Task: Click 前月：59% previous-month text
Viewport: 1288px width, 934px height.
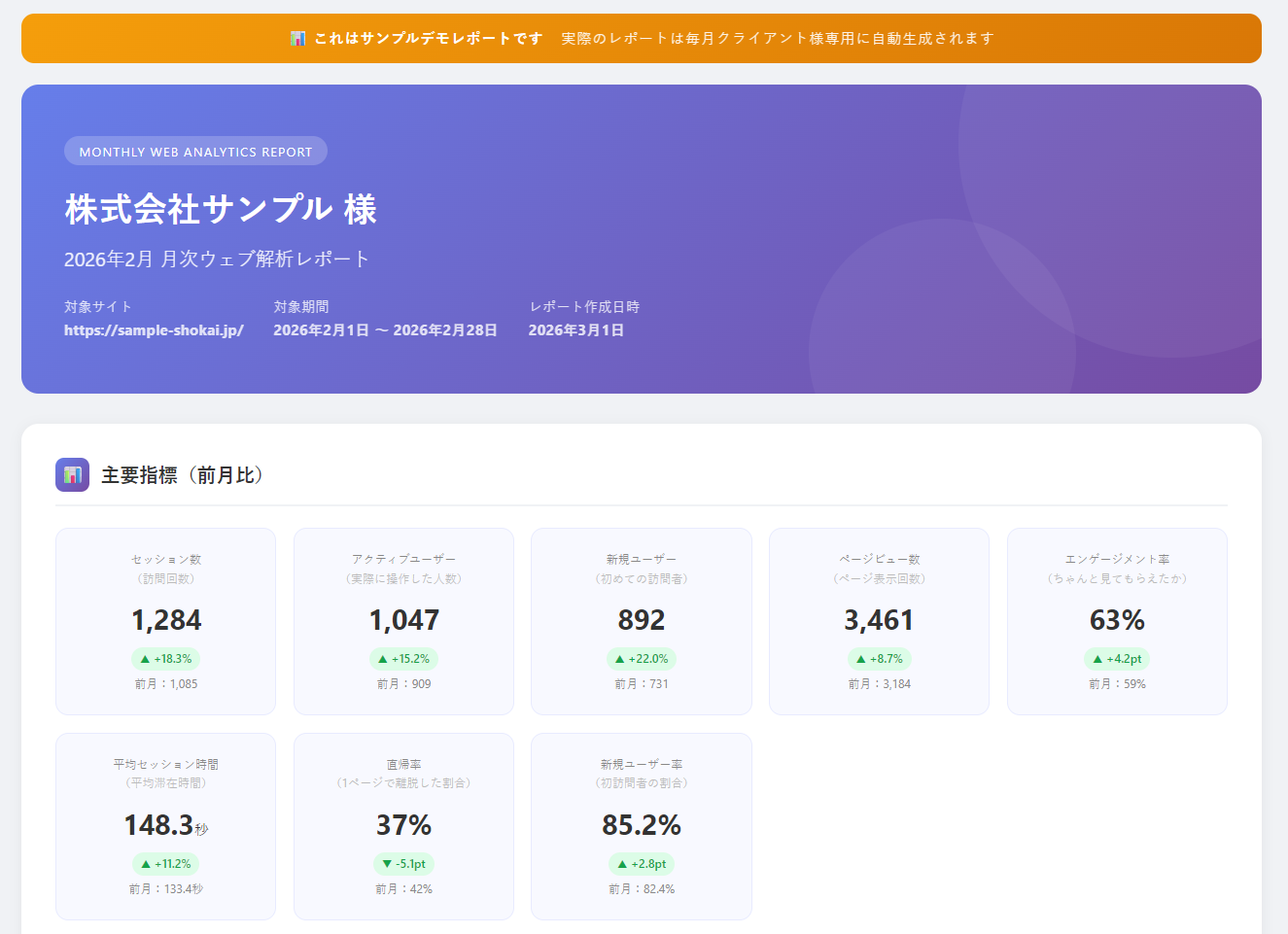Action: point(1117,684)
